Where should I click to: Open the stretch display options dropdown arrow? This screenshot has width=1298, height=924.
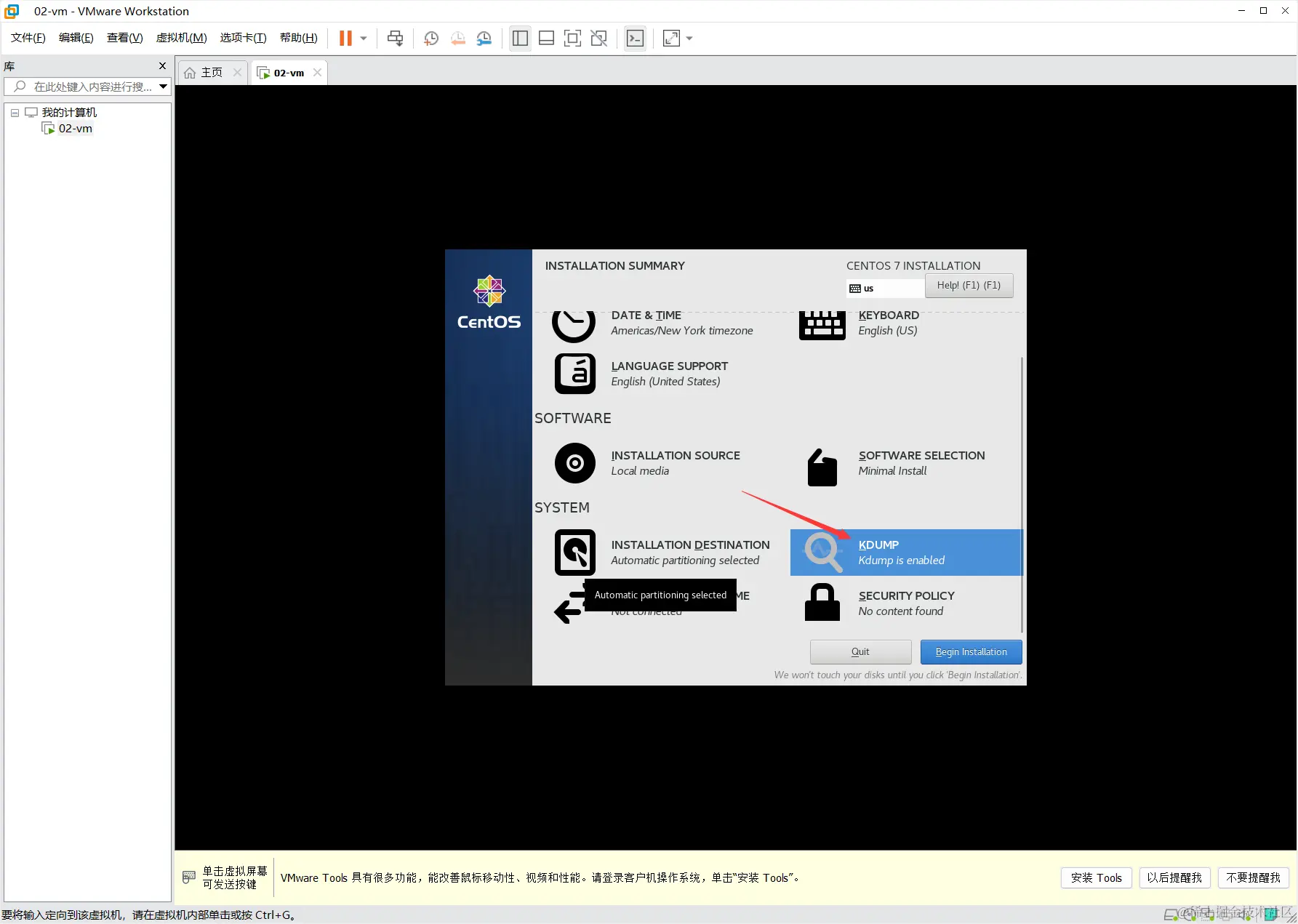click(x=689, y=39)
